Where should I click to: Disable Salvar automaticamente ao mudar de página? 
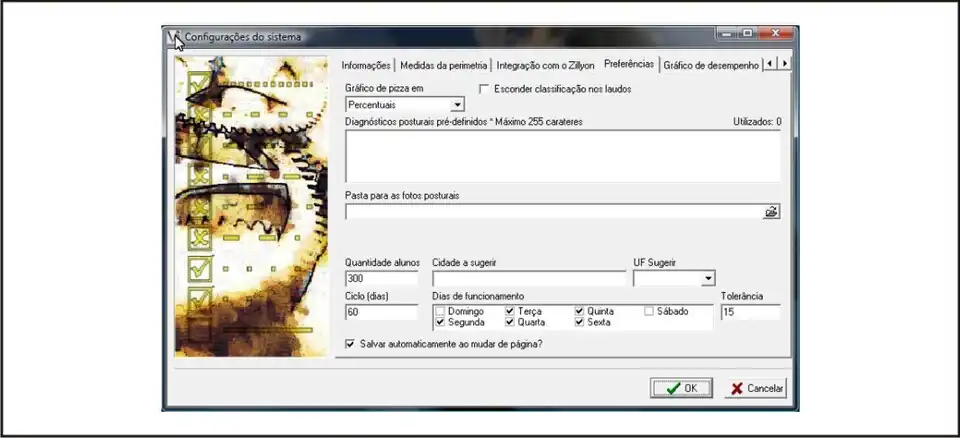click(350, 343)
